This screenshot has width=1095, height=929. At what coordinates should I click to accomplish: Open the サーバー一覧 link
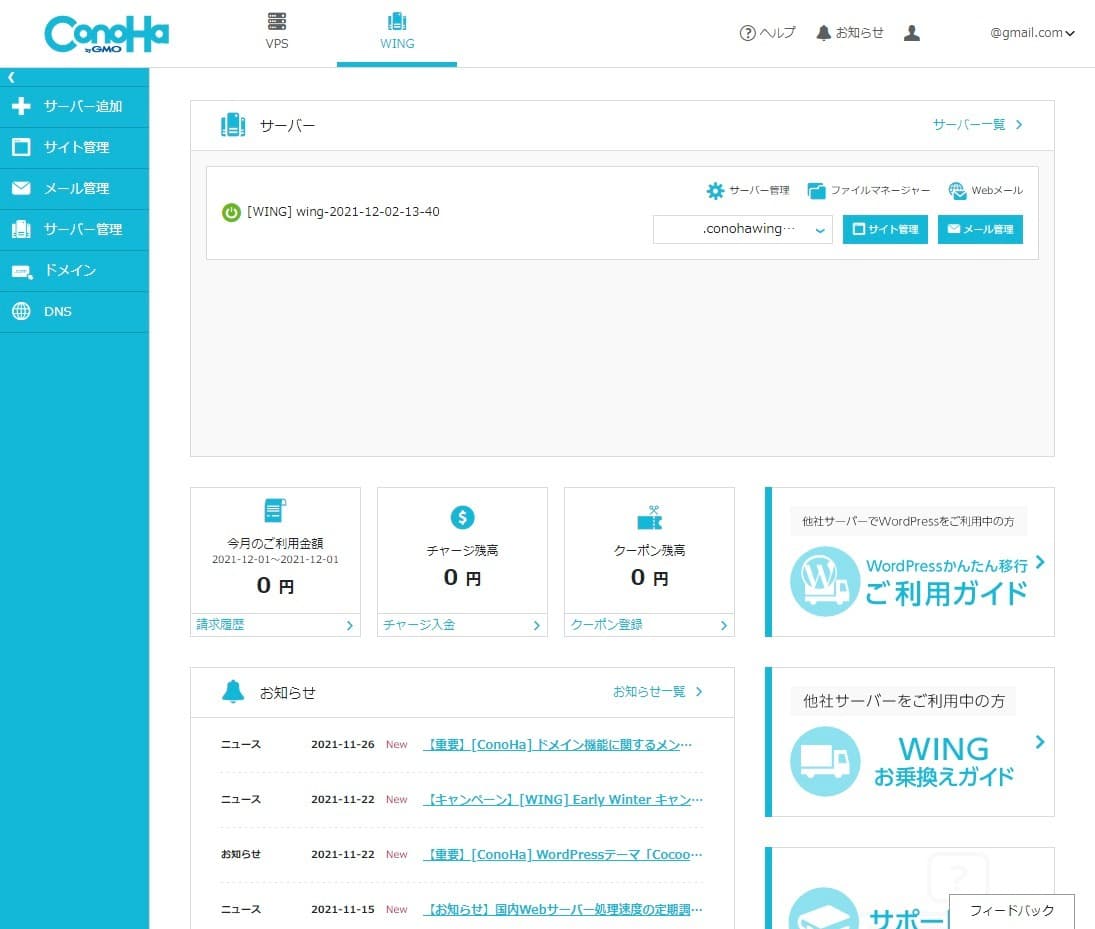(977, 124)
